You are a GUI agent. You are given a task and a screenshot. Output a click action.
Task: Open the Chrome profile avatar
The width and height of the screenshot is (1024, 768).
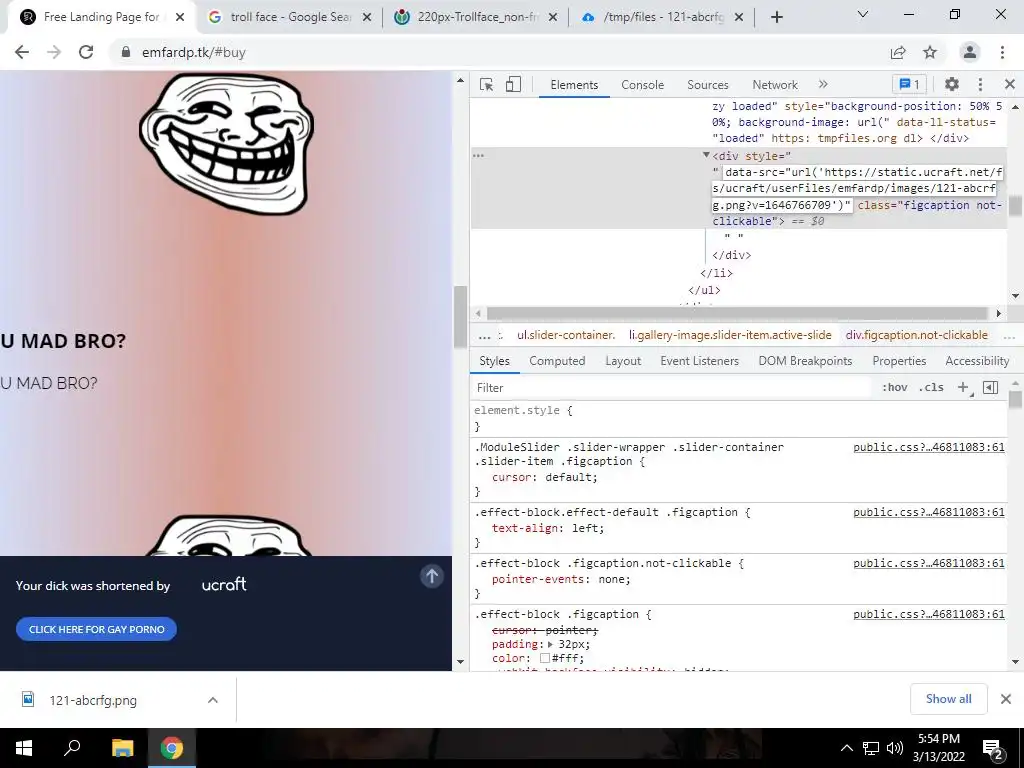970,52
